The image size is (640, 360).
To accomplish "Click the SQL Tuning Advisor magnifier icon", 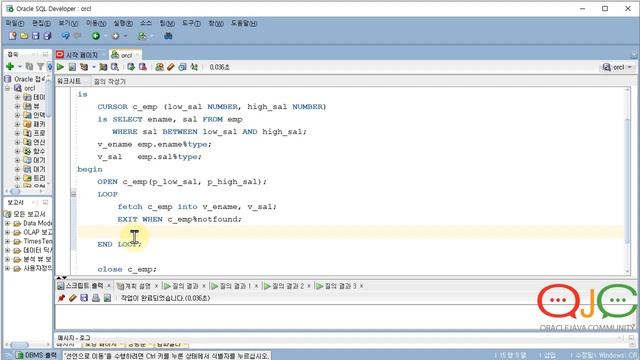I will click(115, 67).
